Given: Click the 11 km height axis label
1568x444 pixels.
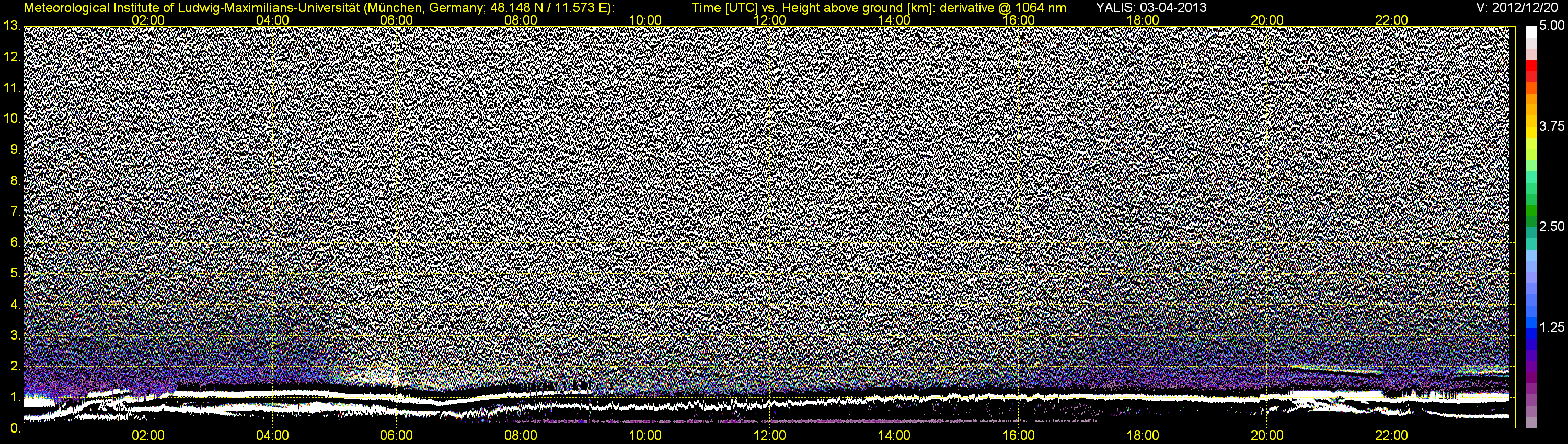Looking at the screenshot, I should pos(11,88).
